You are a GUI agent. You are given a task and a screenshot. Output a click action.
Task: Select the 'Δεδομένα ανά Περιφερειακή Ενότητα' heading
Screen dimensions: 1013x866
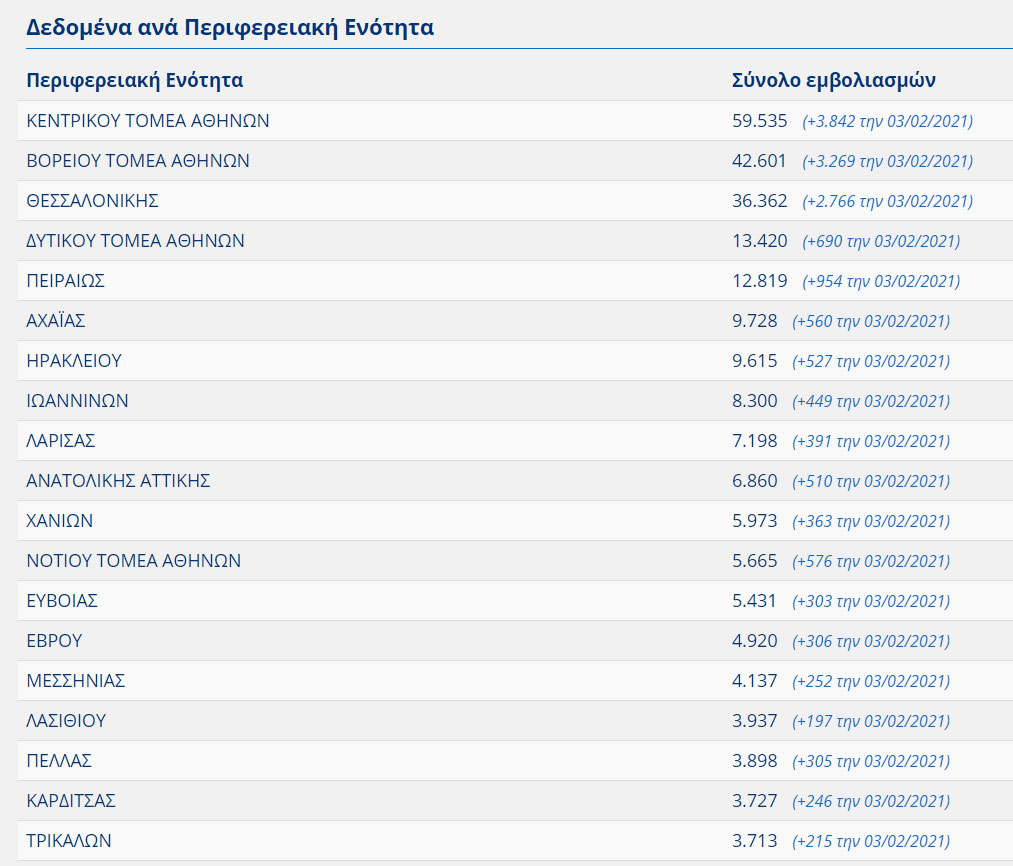click(230, 27)
